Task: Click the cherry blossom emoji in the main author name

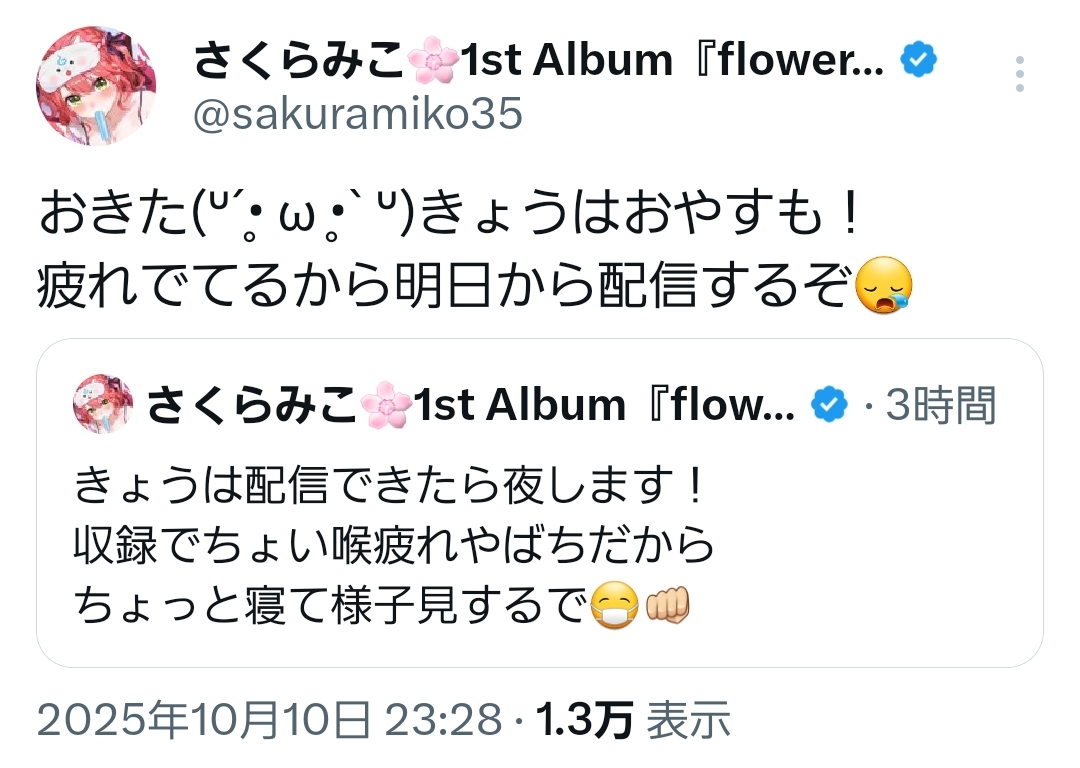Action: pos(432,63)
